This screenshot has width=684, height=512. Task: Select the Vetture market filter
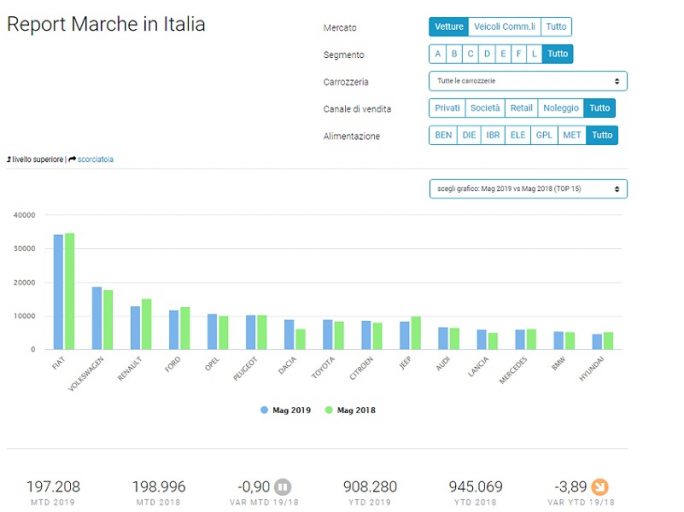point(449,27)
